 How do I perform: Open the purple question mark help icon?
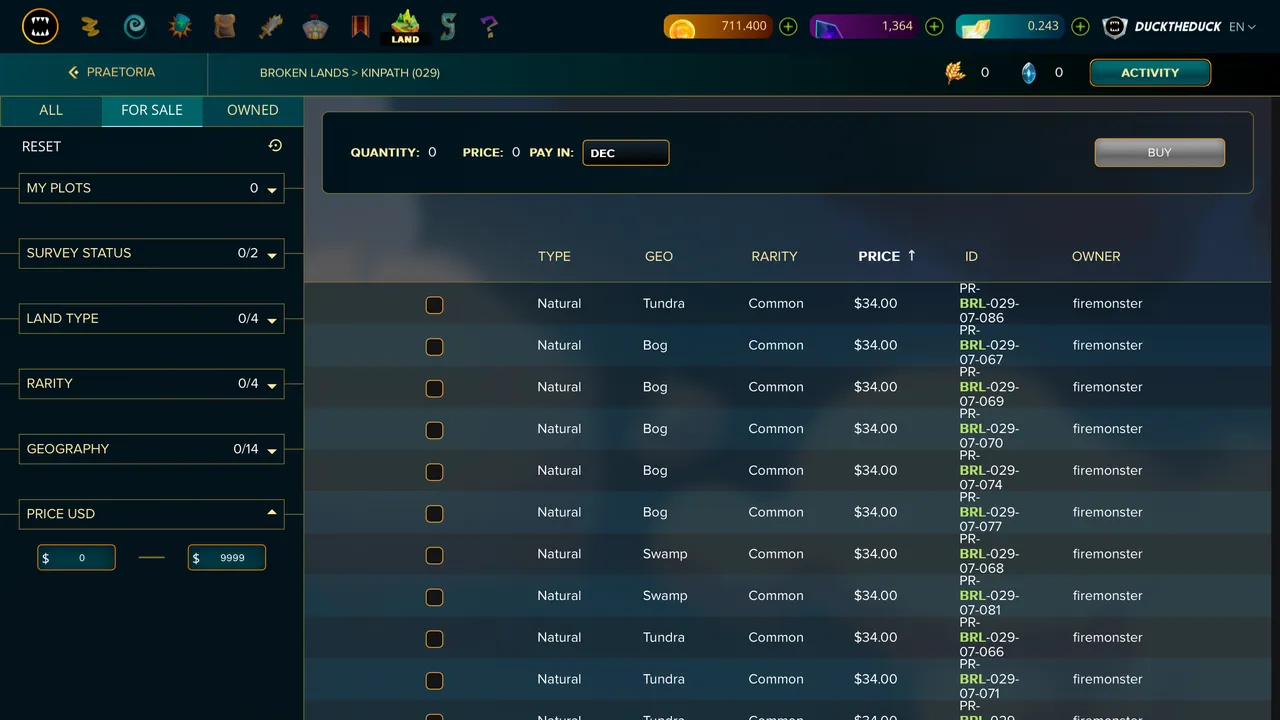[489, 27]
